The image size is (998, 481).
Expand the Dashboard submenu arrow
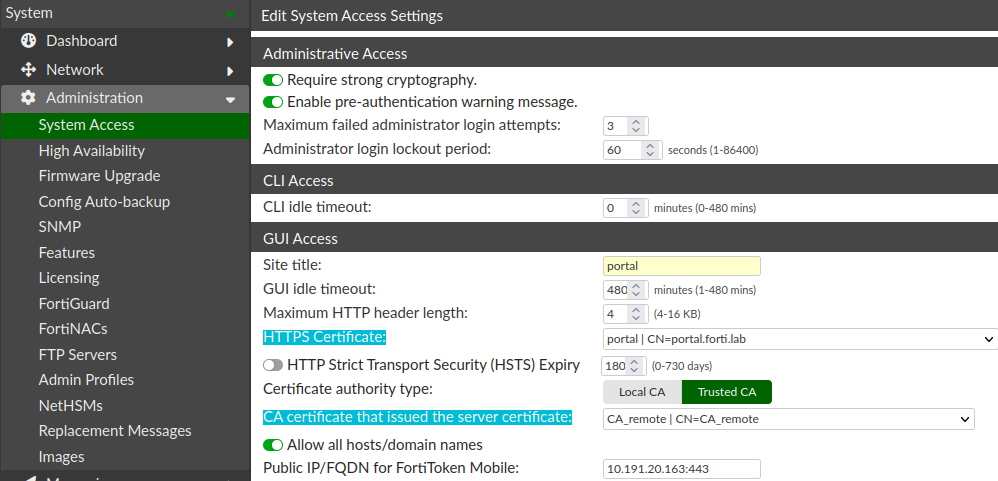pos(230,42)
